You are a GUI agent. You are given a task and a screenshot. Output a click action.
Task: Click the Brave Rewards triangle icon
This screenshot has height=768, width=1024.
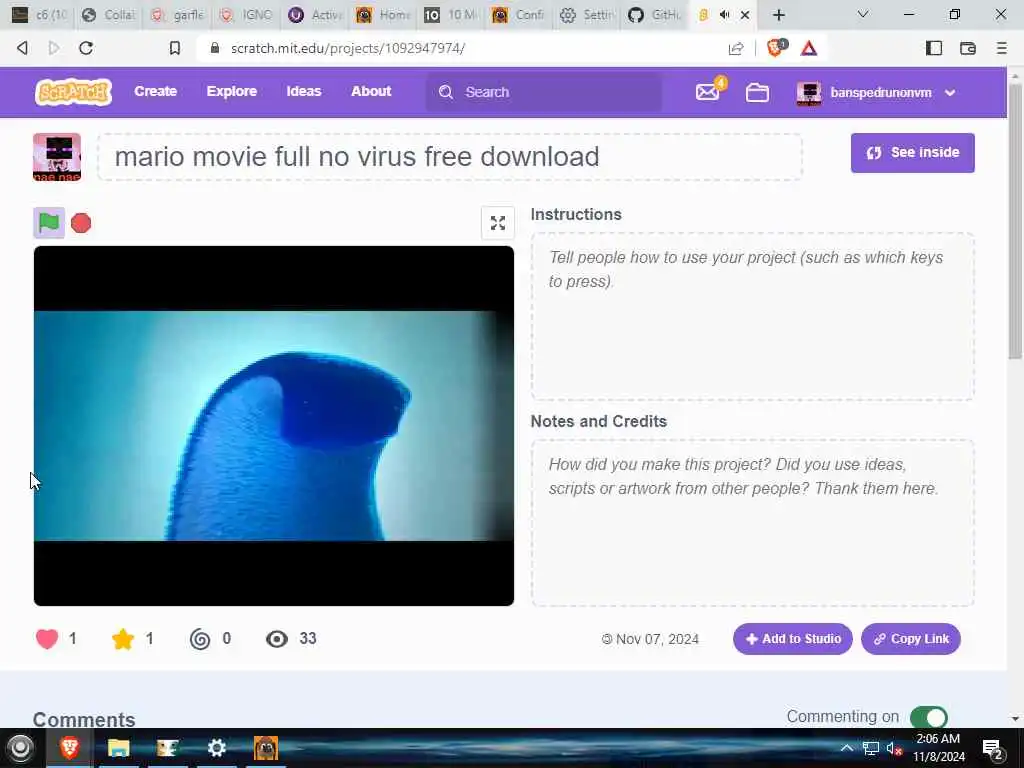[808, 48]
